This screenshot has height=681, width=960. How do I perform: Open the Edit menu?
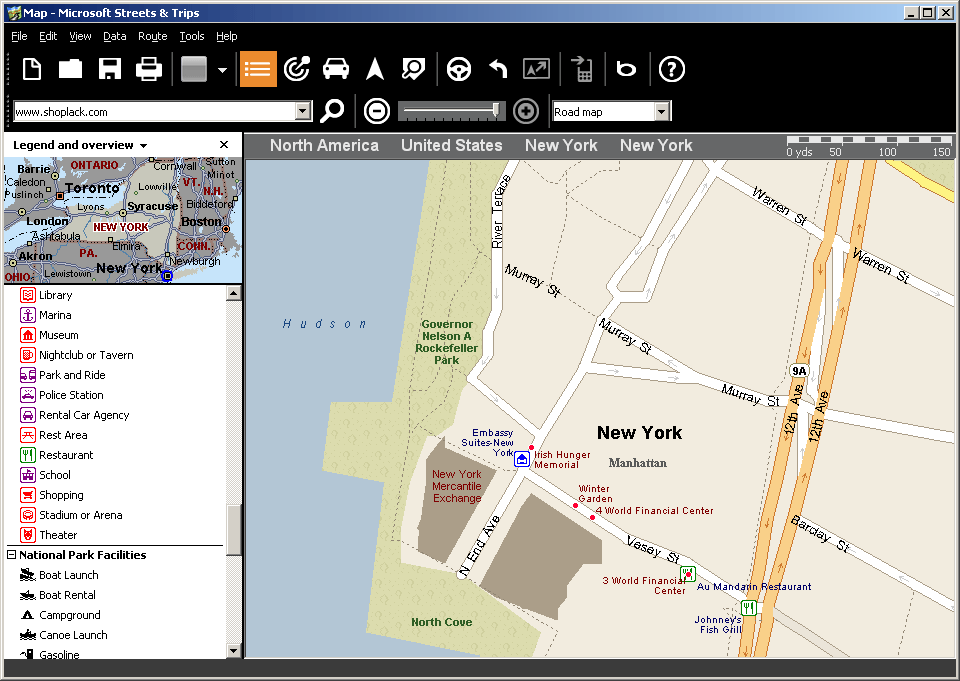[x=48, y=36]
